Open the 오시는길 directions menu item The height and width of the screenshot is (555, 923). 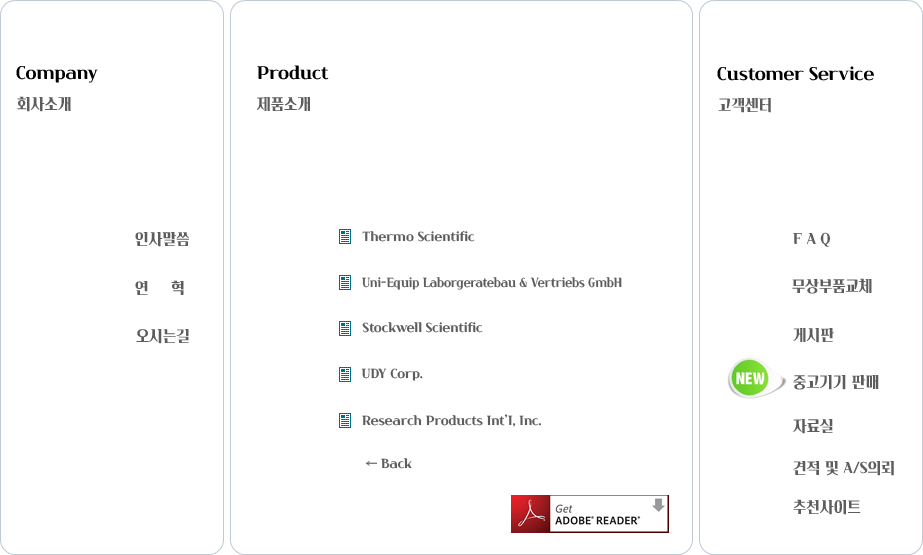pos(162,335)
